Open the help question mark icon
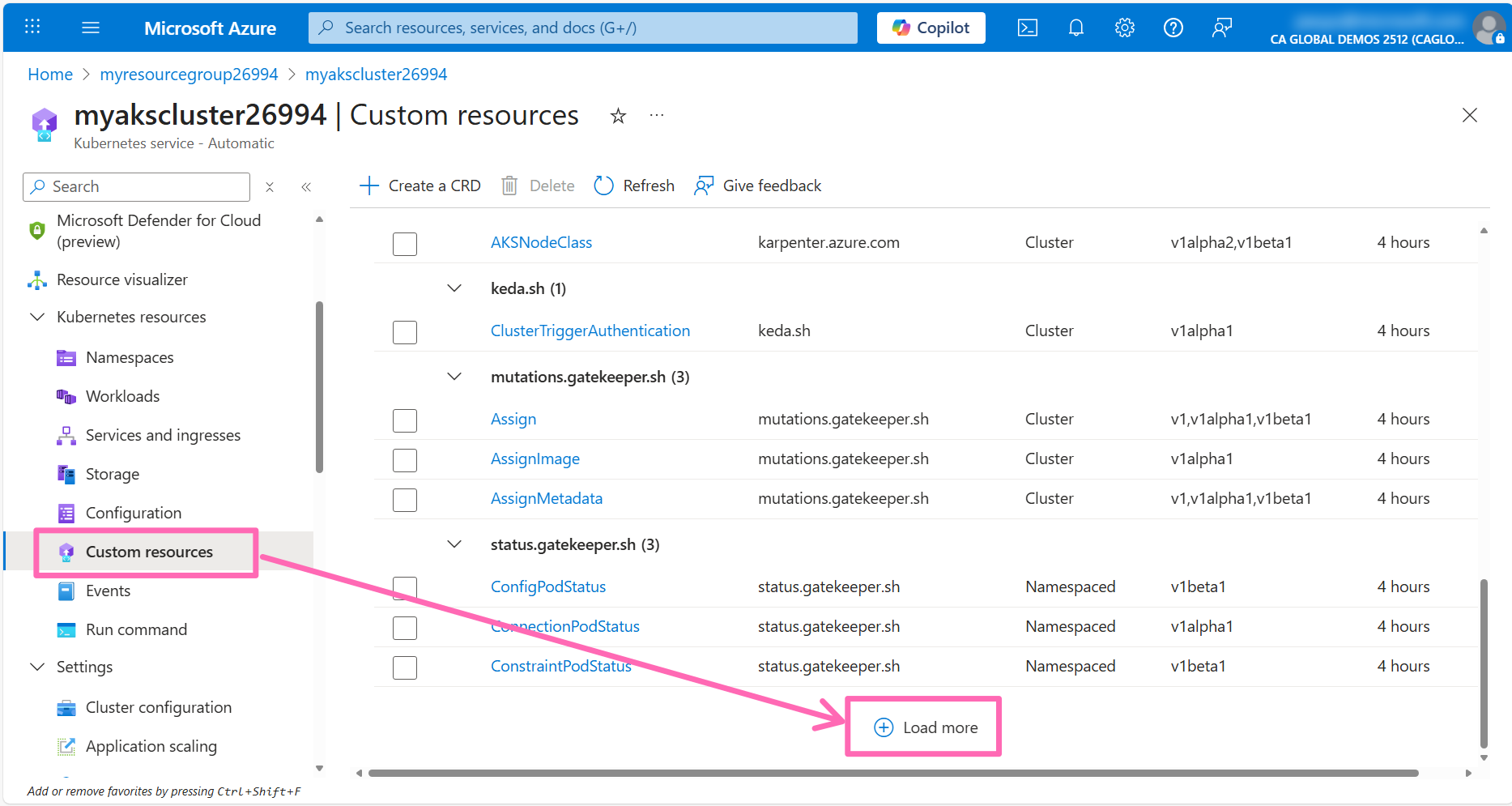This screenshot has width=1512, height=806. click(x=1173, y=27)
